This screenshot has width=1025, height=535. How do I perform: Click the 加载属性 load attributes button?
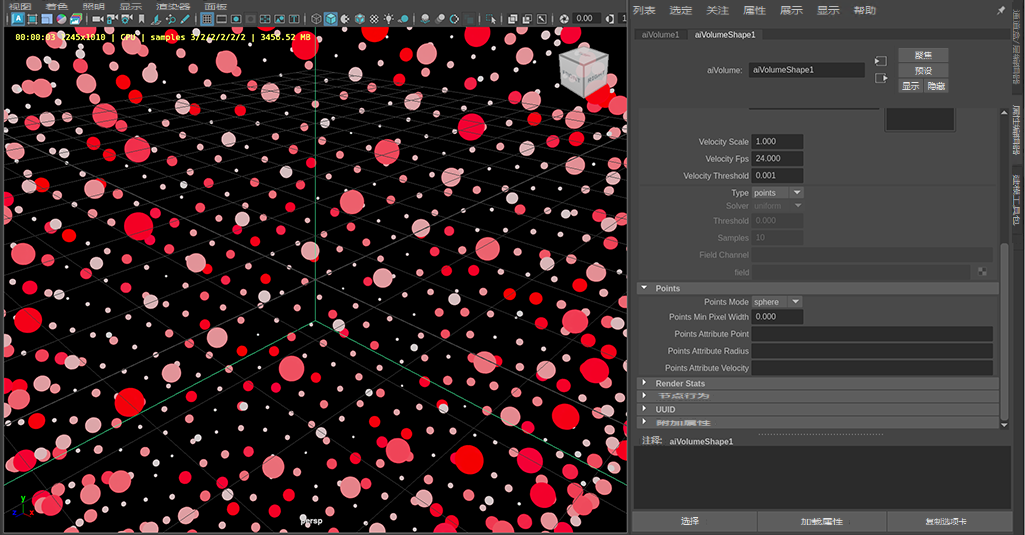point(822,521)
